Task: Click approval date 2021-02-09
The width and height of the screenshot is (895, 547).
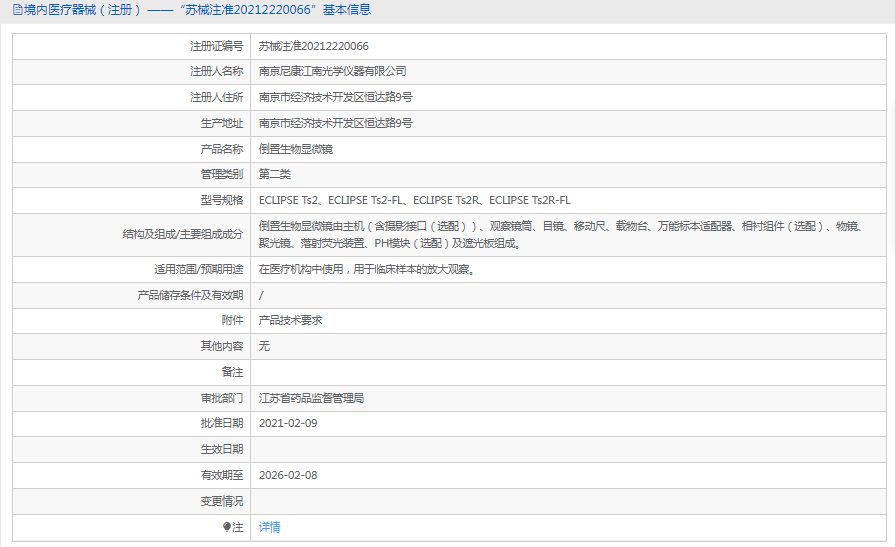Action: click(x=288, y=423)
